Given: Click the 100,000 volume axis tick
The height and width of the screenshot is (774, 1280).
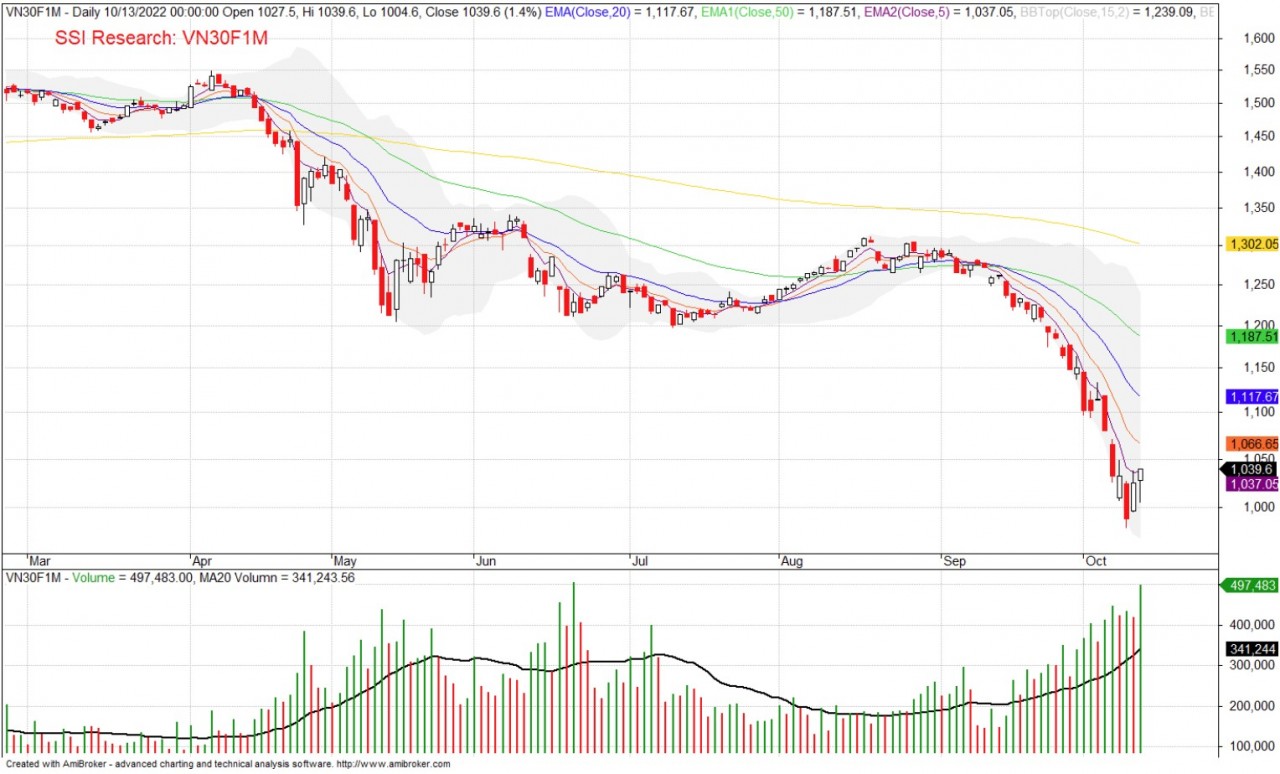Looking at the screenshot, I should tap(1250, 747).
